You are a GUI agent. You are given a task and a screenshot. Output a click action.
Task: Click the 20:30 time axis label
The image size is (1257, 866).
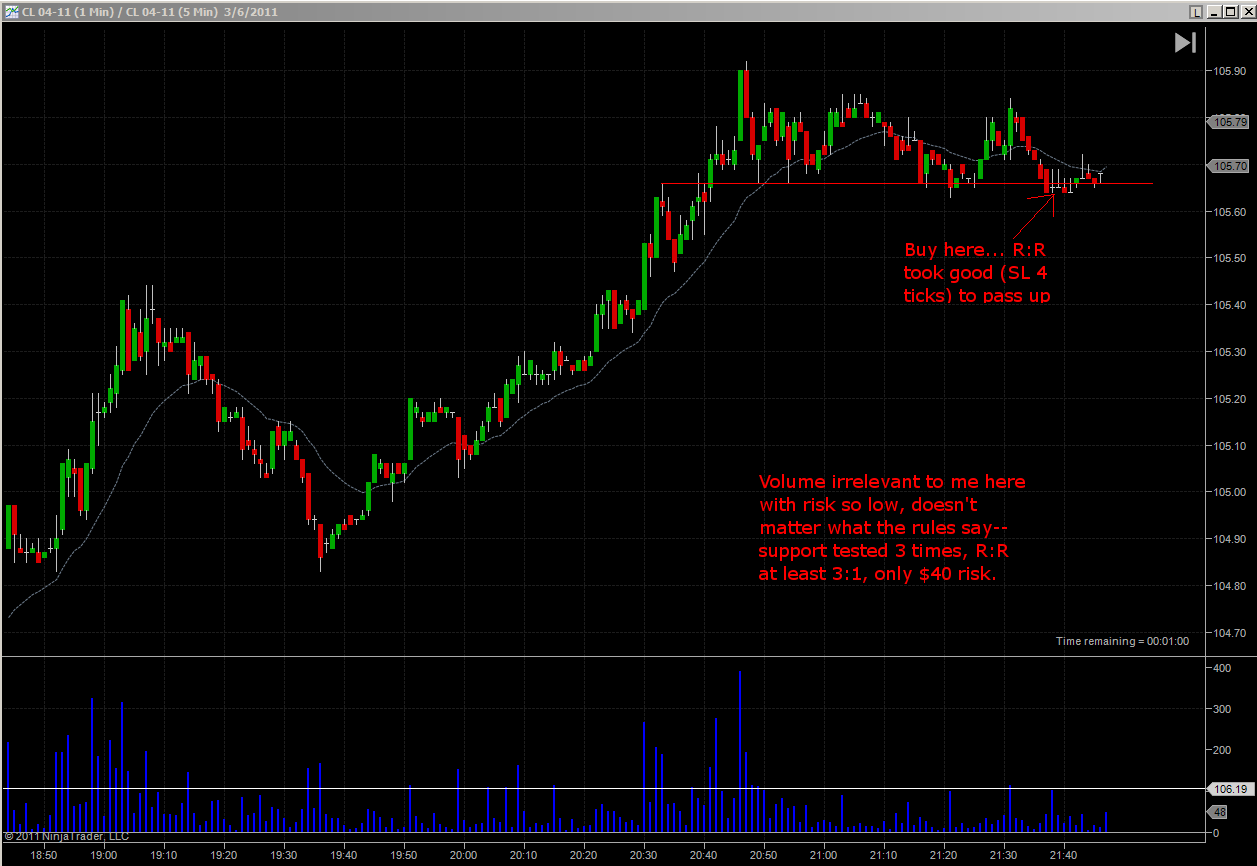(x=644, y=856)
